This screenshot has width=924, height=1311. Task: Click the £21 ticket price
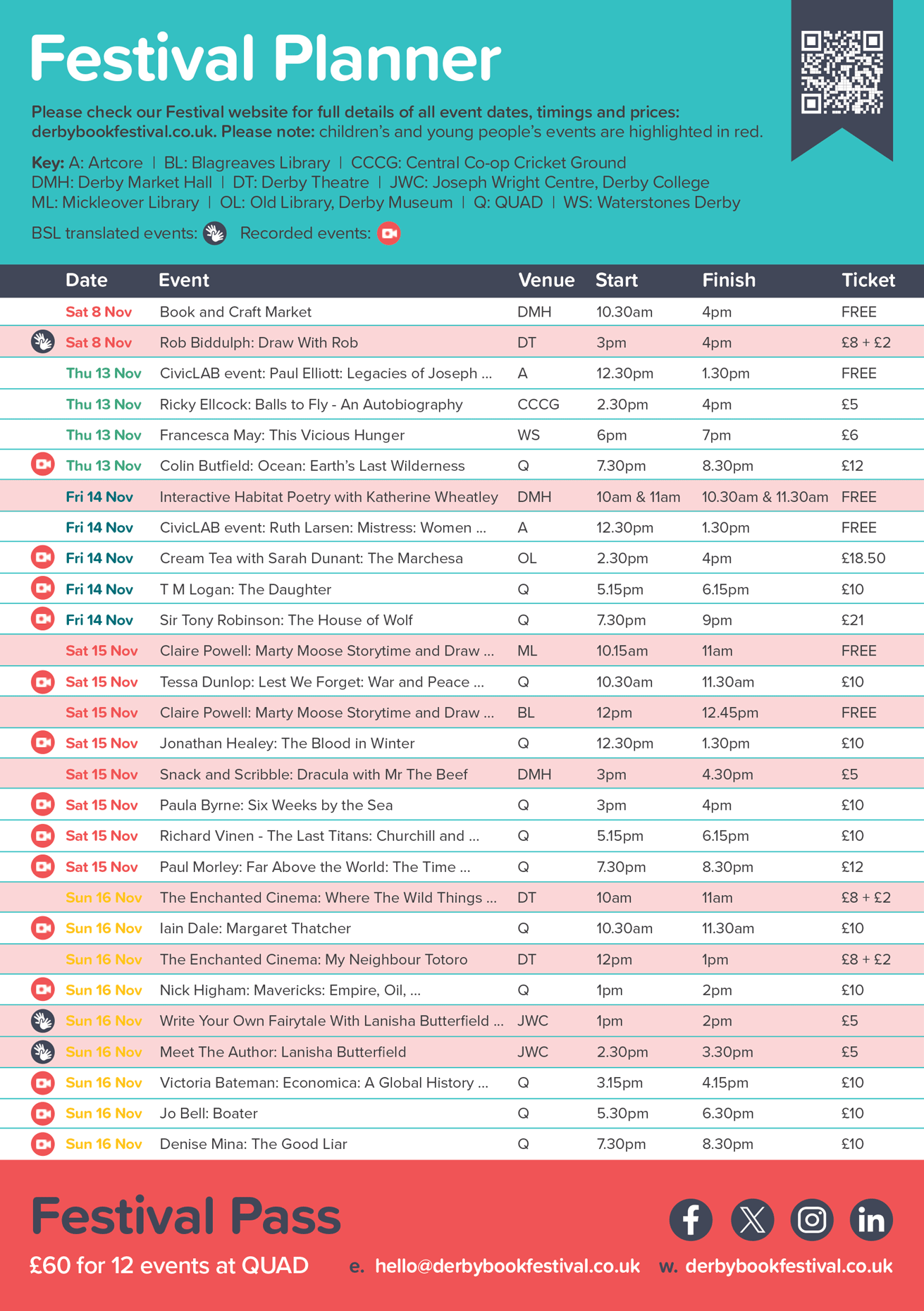point(853,620)
